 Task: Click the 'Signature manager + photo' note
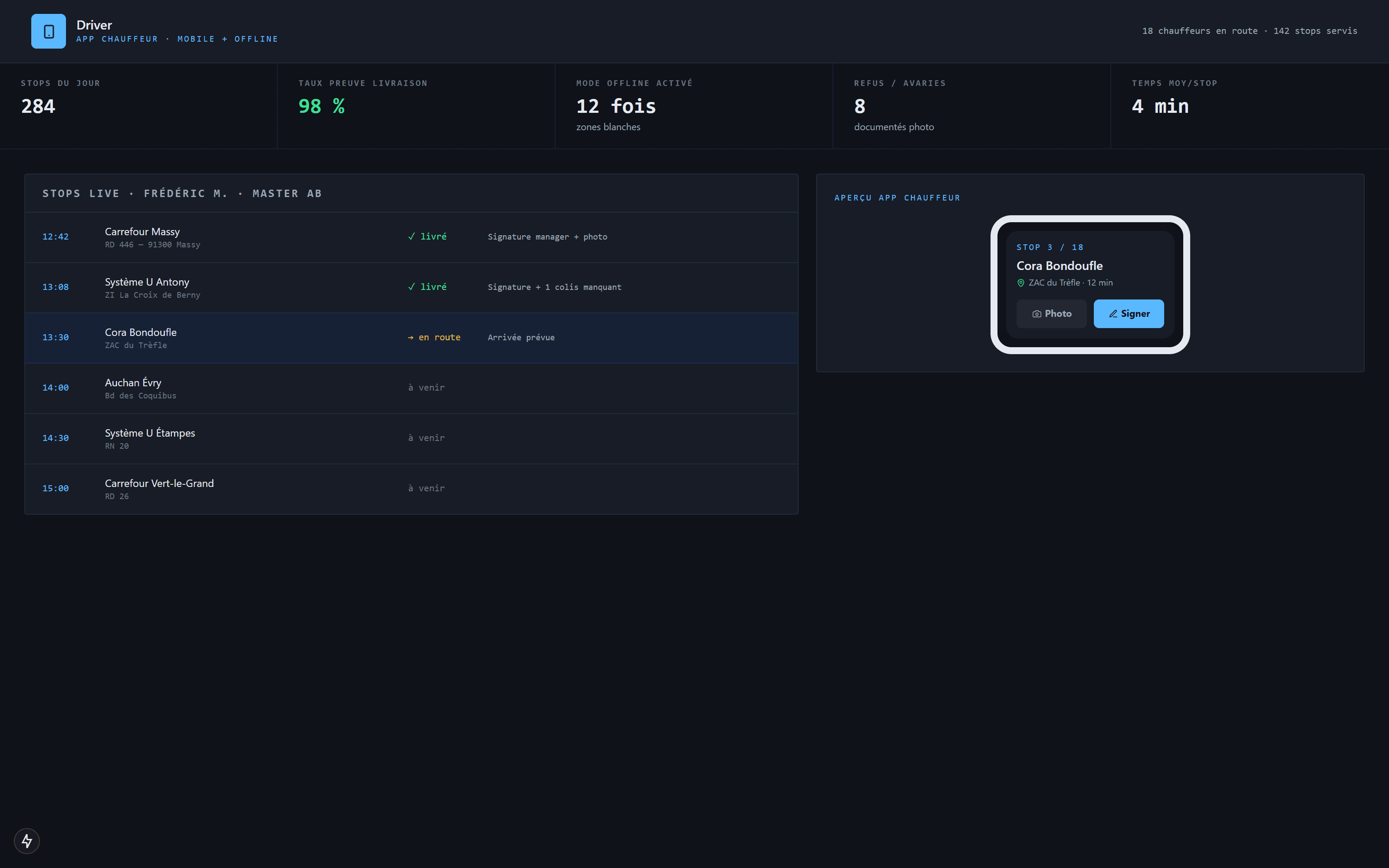(x=547, y=237)
